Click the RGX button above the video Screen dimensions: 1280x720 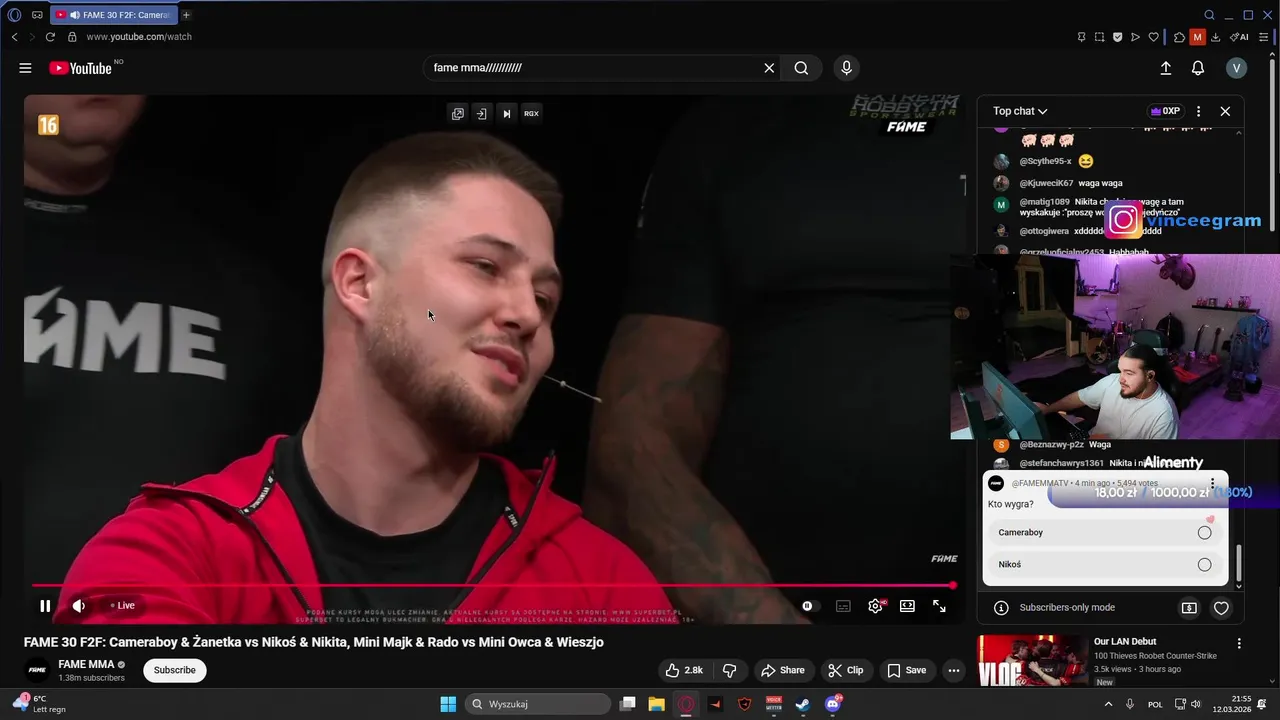(531, 113)
